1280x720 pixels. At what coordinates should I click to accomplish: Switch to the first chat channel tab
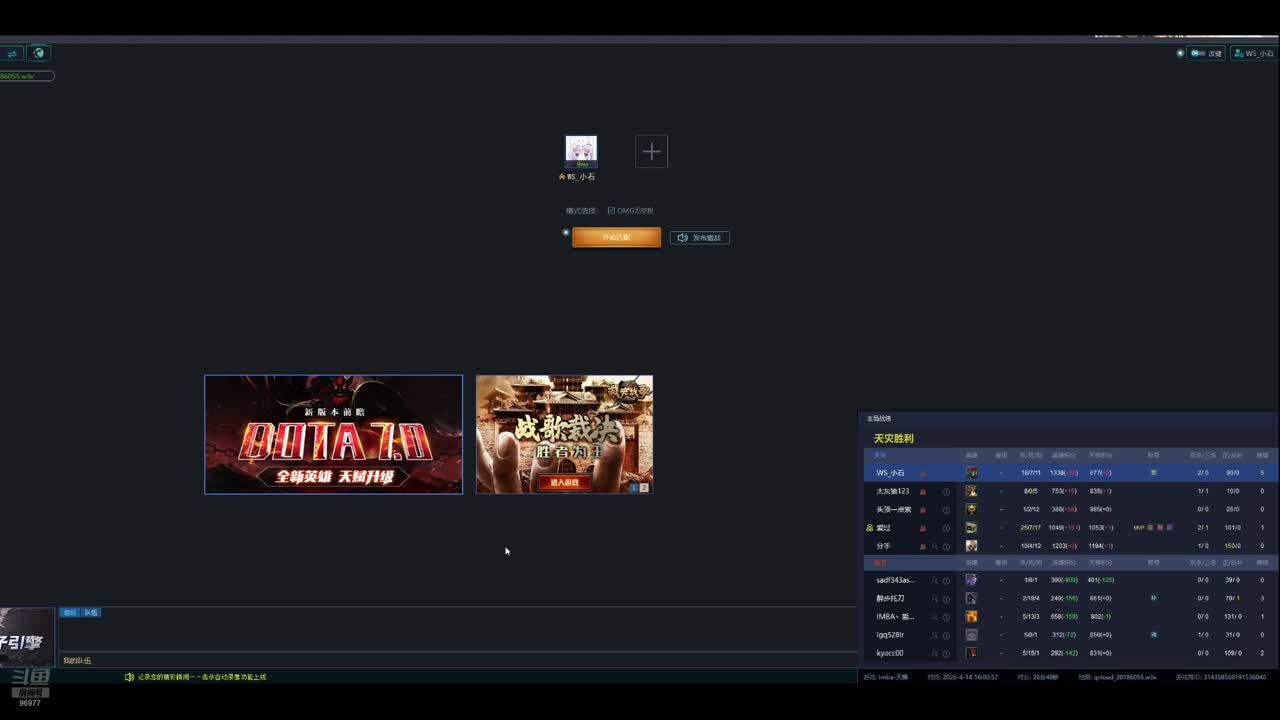coord(69,612)
